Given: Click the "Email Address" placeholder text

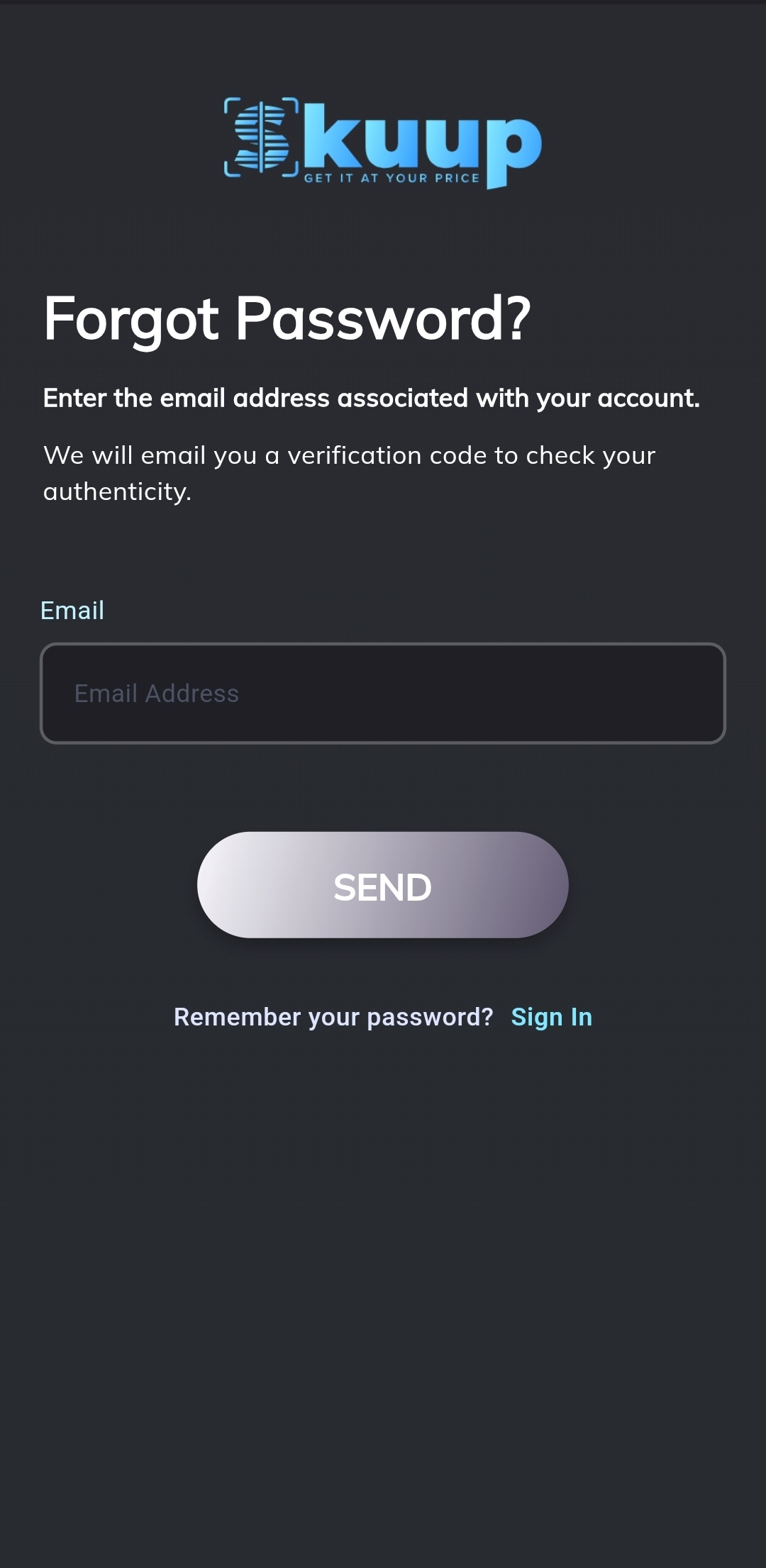Looking at the screenshot, I should (157, 694).
